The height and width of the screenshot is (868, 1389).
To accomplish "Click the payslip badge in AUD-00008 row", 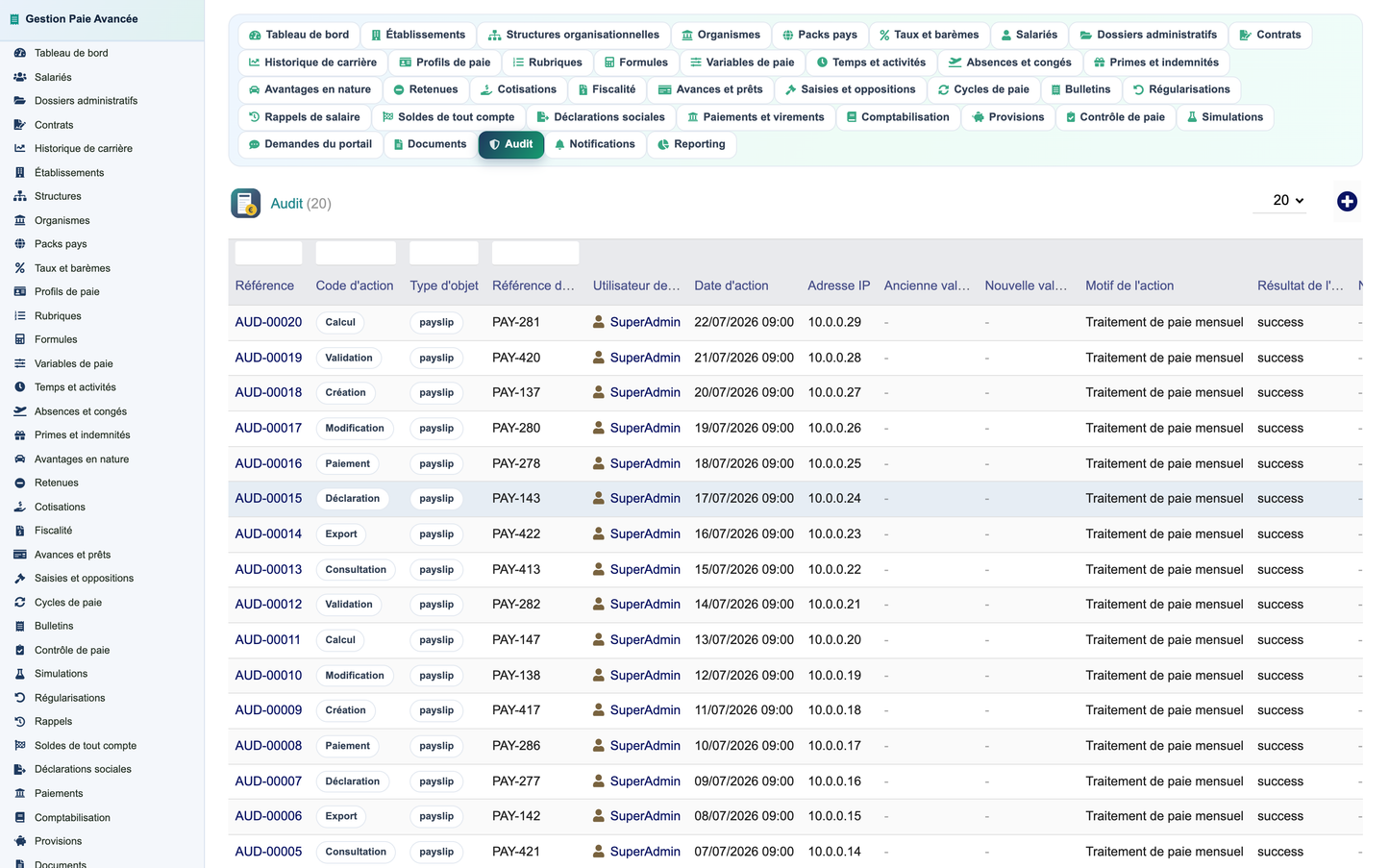I will (x=436, y=746).
